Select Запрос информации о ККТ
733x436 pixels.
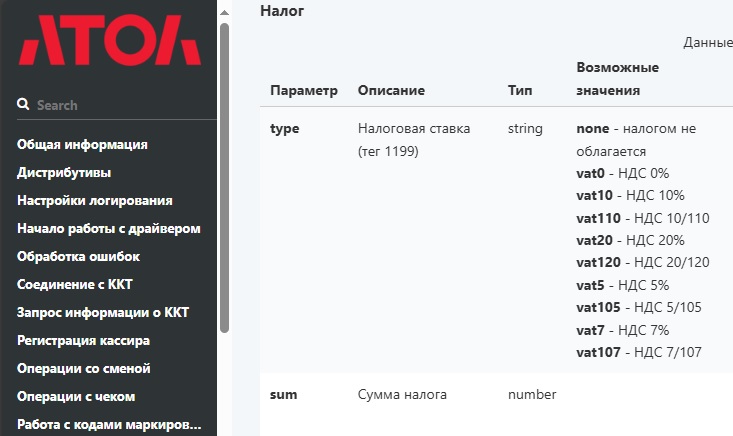pos(102,313)
